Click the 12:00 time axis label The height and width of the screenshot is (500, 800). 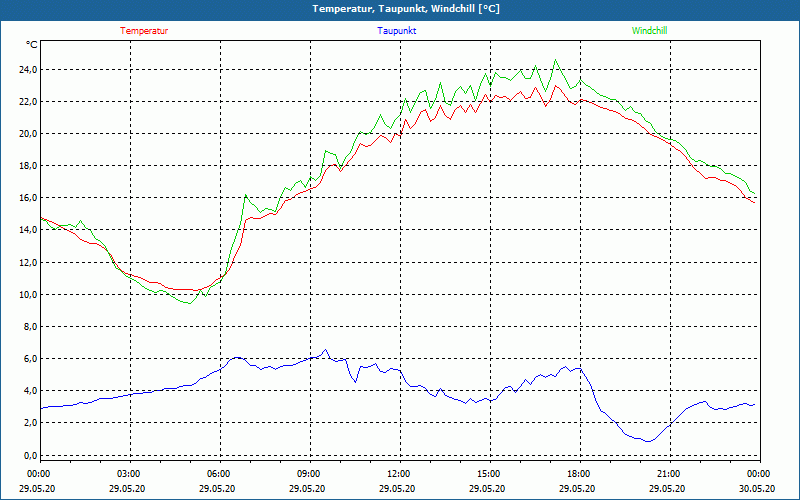pyautogui.click(x=398, y=474)
